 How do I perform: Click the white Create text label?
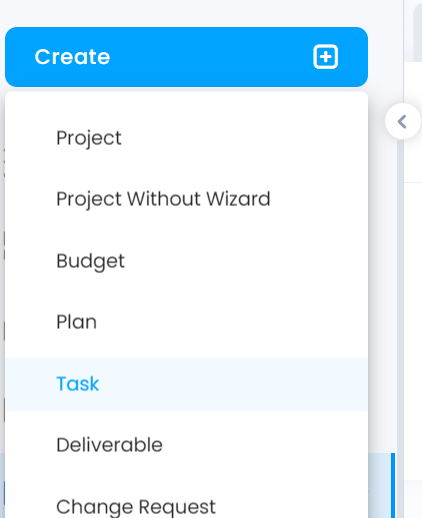72,57
